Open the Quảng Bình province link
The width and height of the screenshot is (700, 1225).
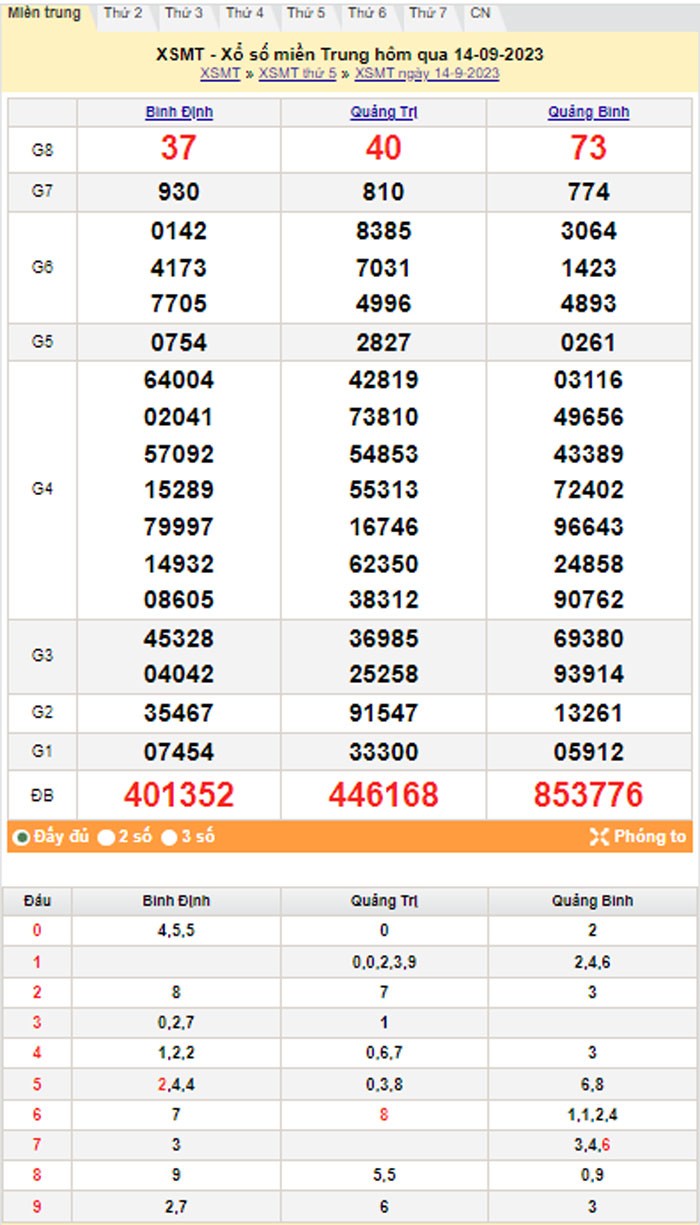(589, 113)
